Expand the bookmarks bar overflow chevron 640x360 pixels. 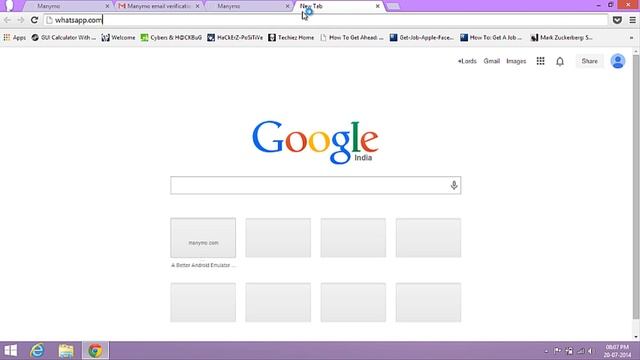coord(631,38)
